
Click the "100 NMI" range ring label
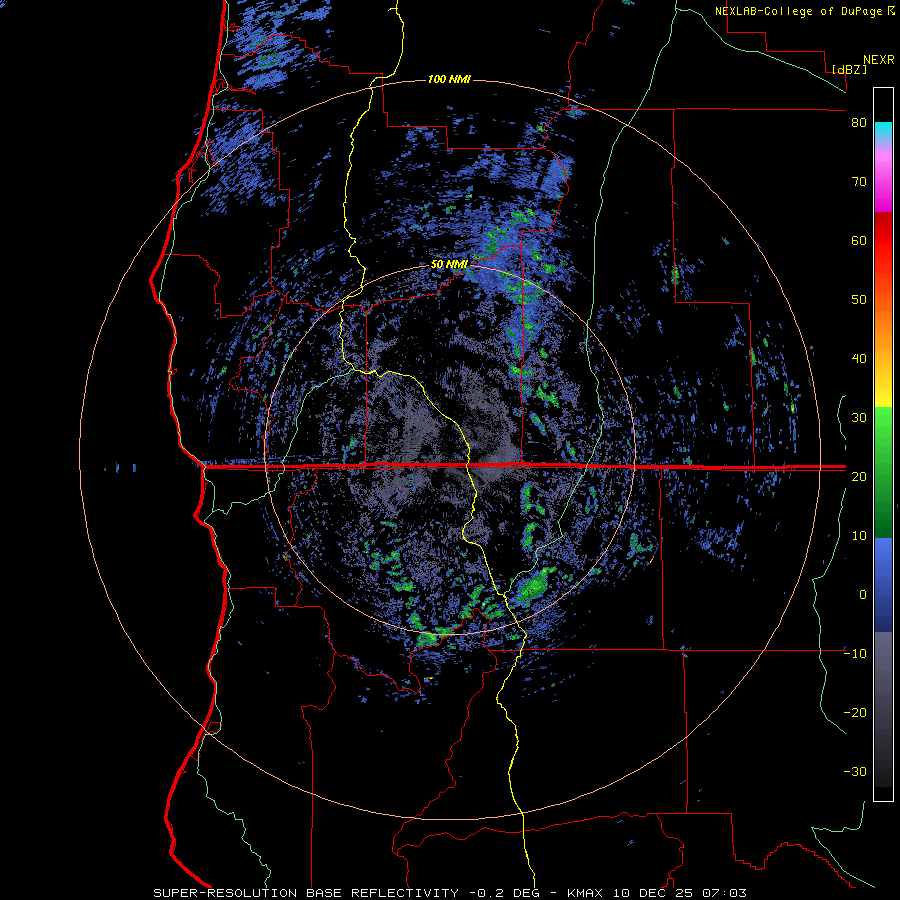click(449, 79)
